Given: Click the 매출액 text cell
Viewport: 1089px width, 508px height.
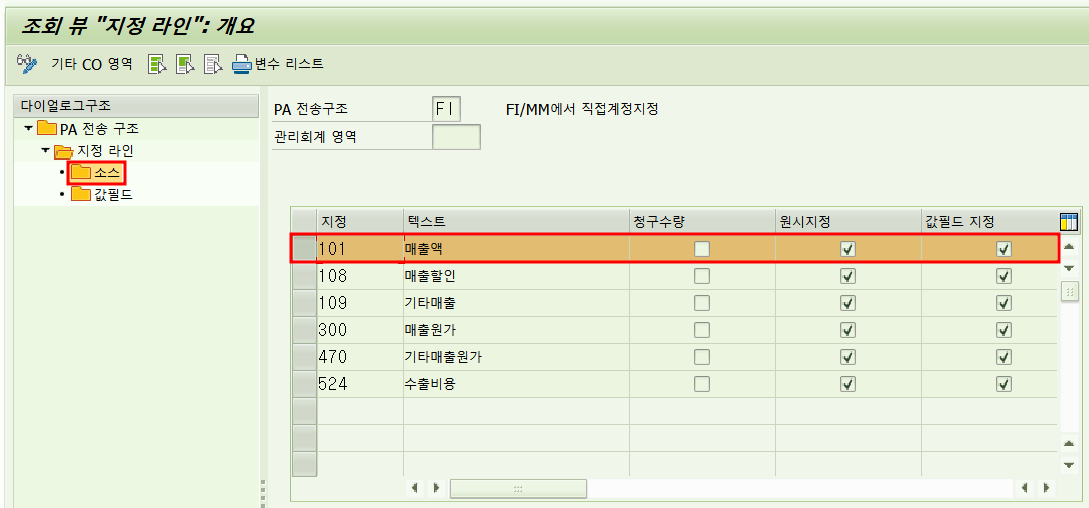Looking at the screenshot, I should pyautogui.click(x=516, y=249).
